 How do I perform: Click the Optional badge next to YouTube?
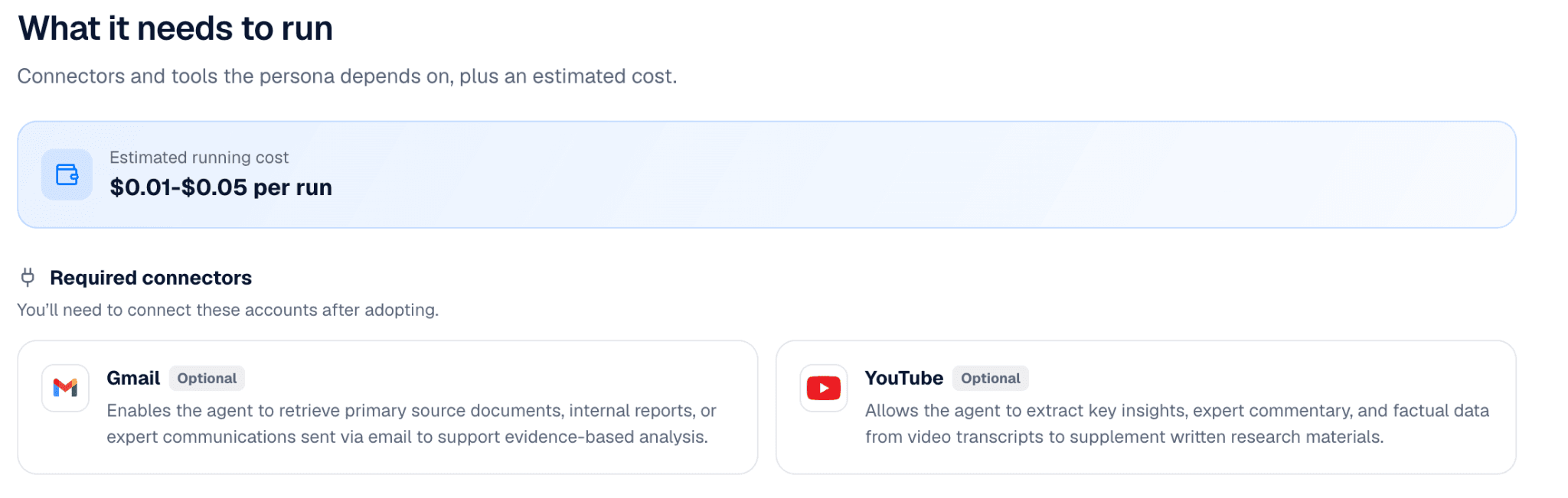[991, 378]
